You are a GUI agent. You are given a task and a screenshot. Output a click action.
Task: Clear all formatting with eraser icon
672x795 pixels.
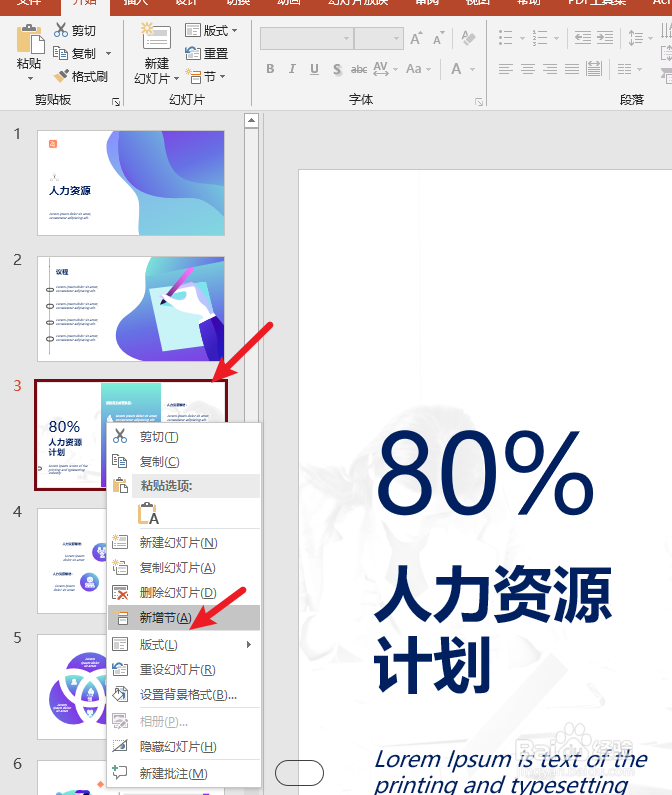tap(468, 38)
